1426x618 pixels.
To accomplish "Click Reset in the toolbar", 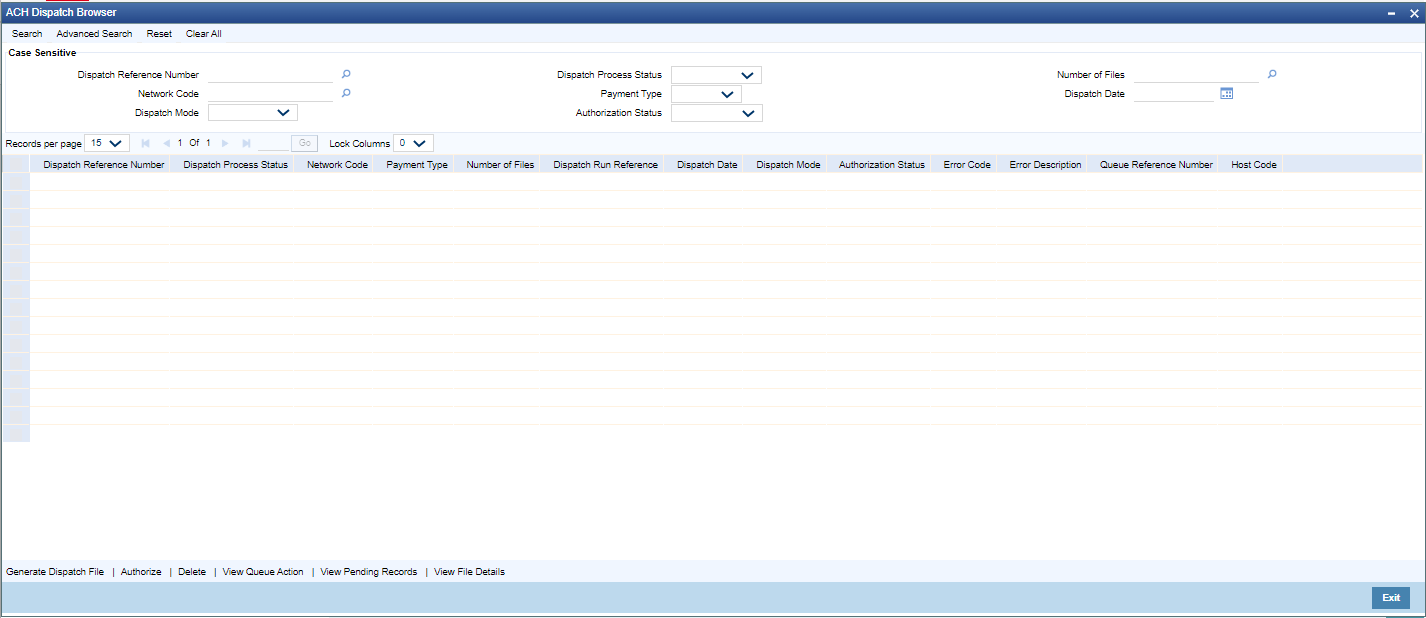I will click(x=159, y=34).
